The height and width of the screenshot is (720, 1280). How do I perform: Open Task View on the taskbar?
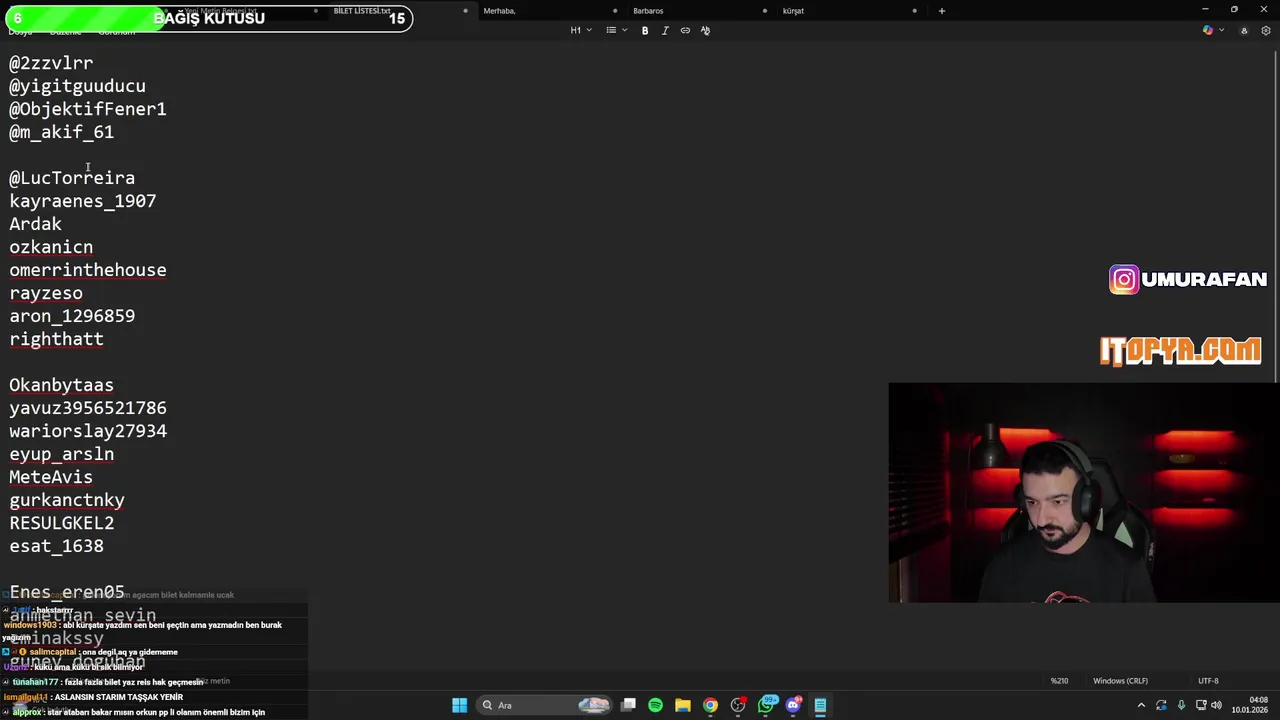[628, 705]
